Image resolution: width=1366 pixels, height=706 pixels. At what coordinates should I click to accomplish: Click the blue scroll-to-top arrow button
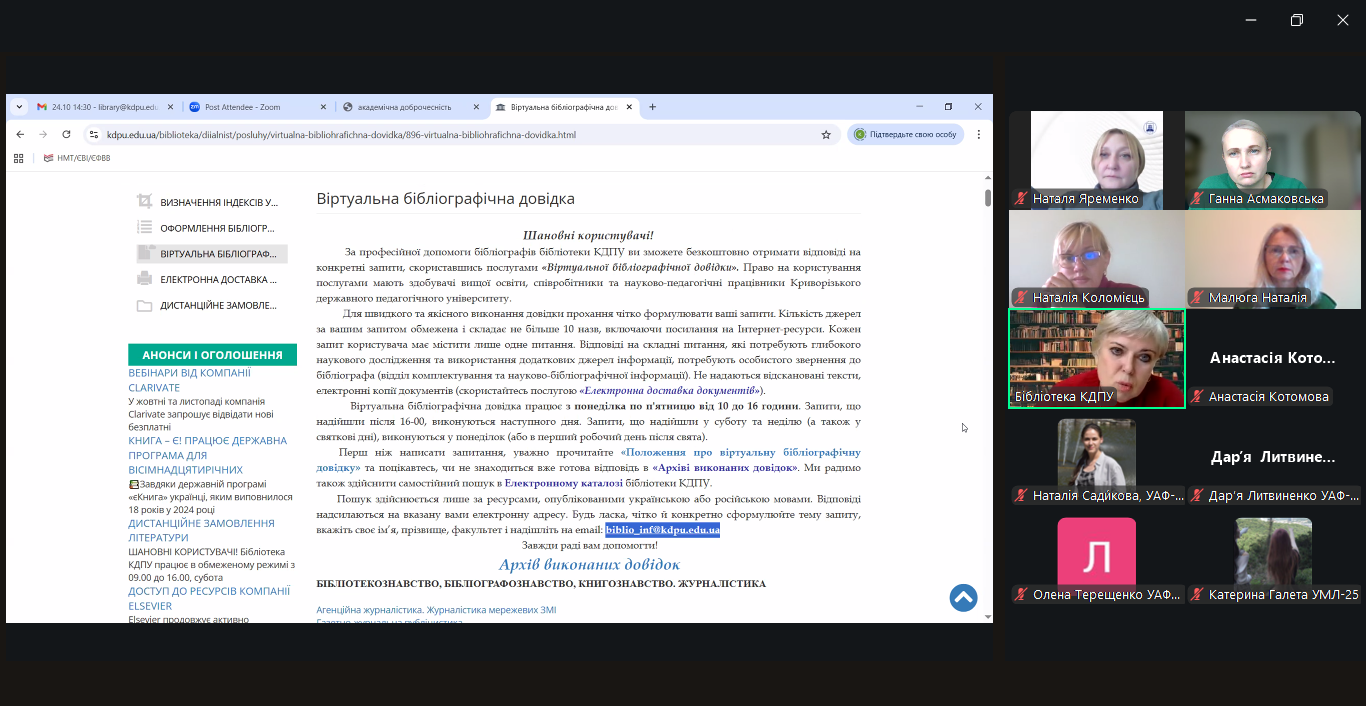pos(963,597)
